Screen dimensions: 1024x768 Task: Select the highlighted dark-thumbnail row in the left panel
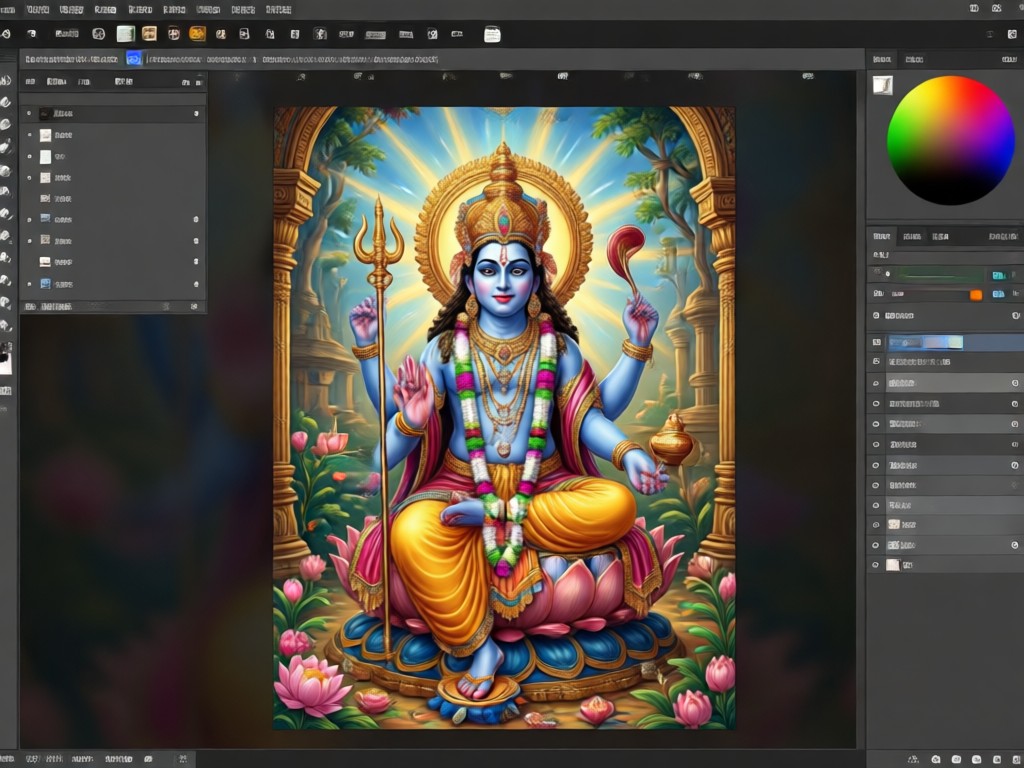pyautogui.click(x=112, y=114)
